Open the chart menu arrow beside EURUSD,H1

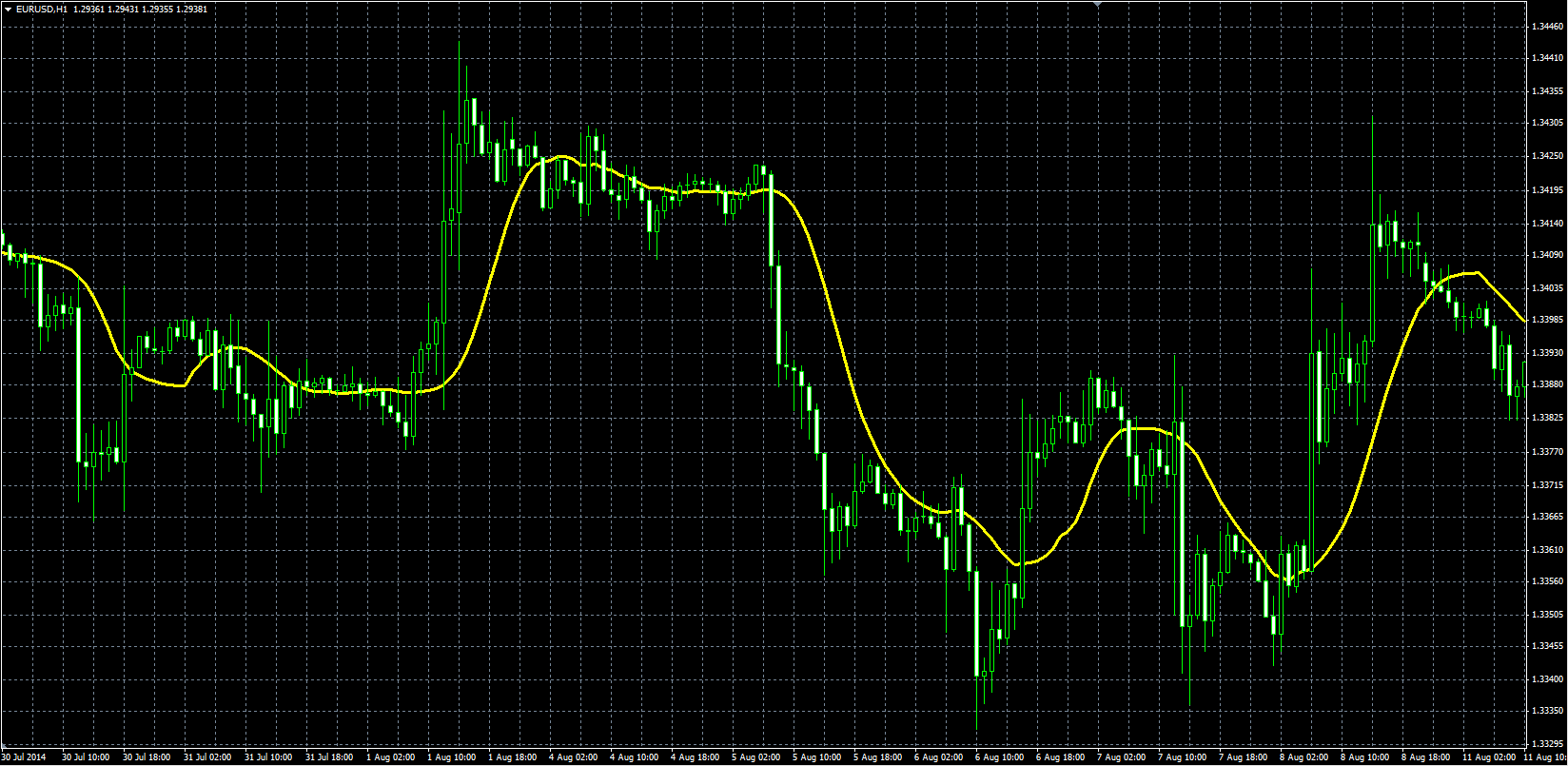tap(8, 9)
